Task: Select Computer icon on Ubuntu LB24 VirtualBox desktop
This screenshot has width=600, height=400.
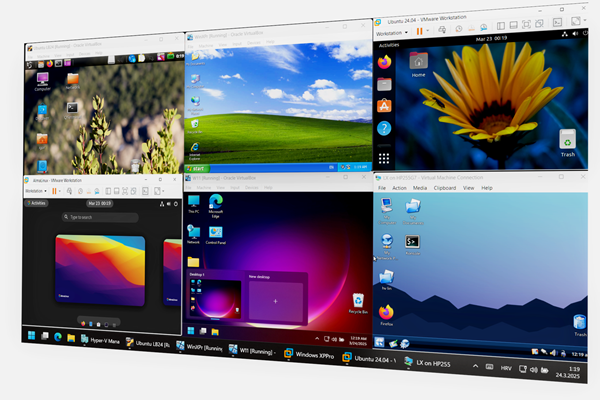Action: pos(42,82)
